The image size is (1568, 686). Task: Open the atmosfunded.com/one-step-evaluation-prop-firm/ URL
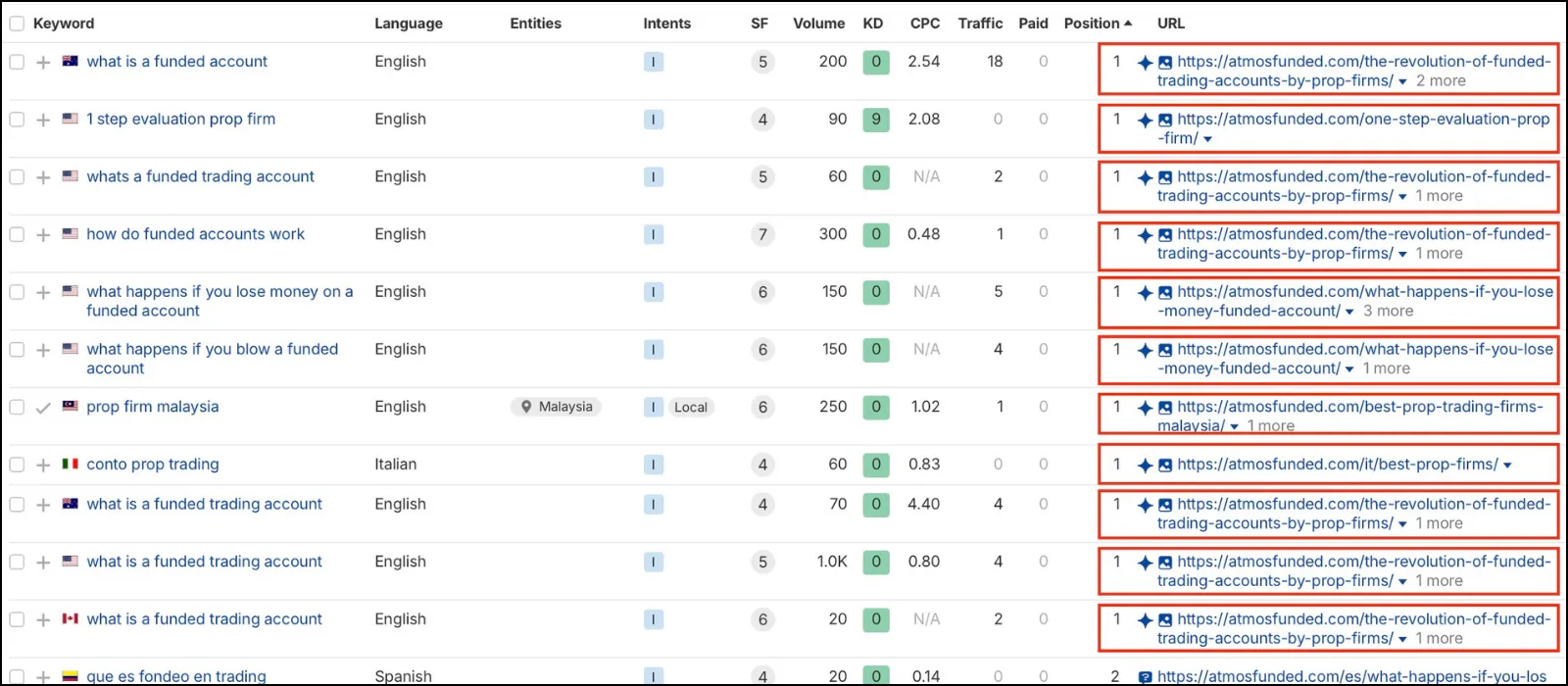(1354, 129)
